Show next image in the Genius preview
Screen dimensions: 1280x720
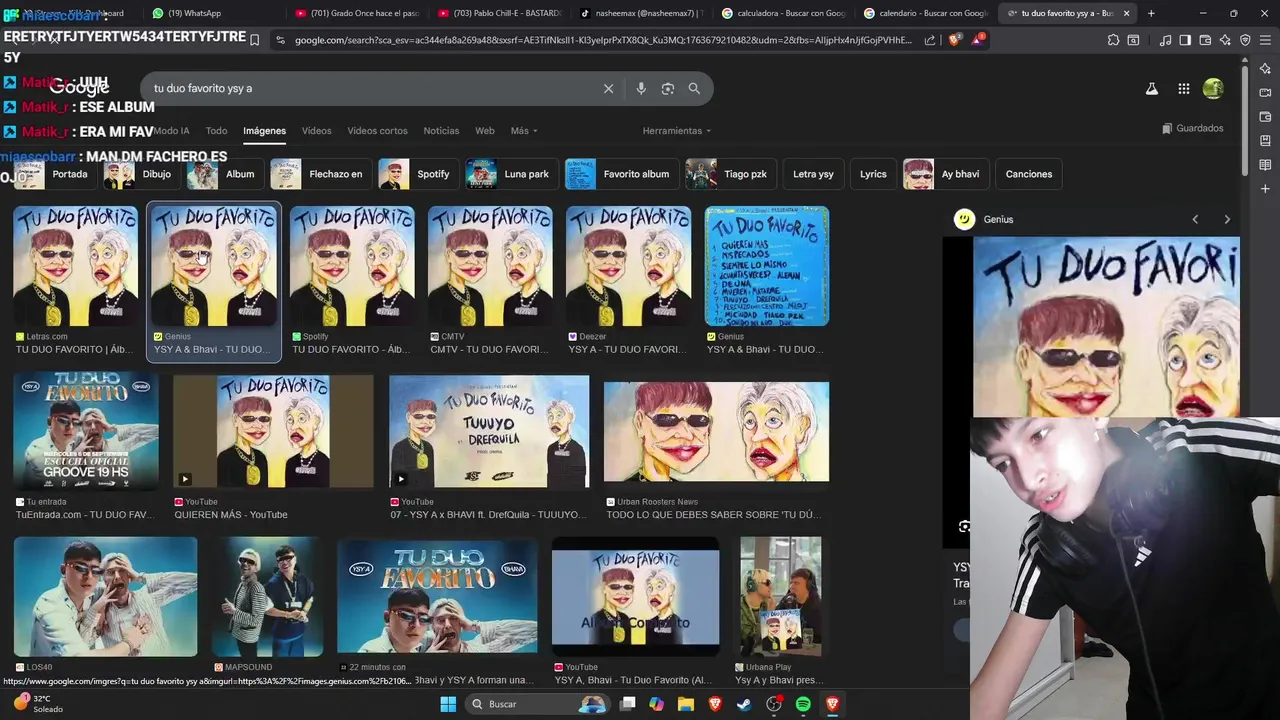(1227, 219)
